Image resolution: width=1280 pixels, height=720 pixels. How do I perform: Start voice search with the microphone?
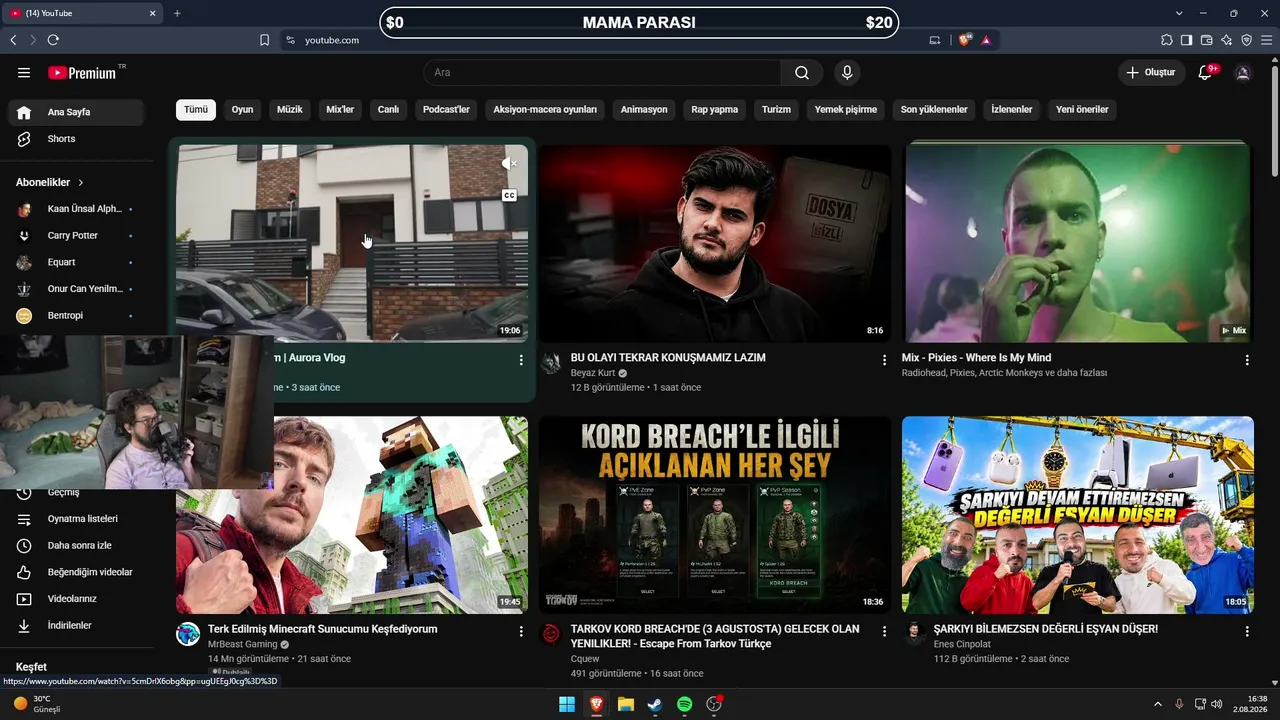tap(847, 73)
